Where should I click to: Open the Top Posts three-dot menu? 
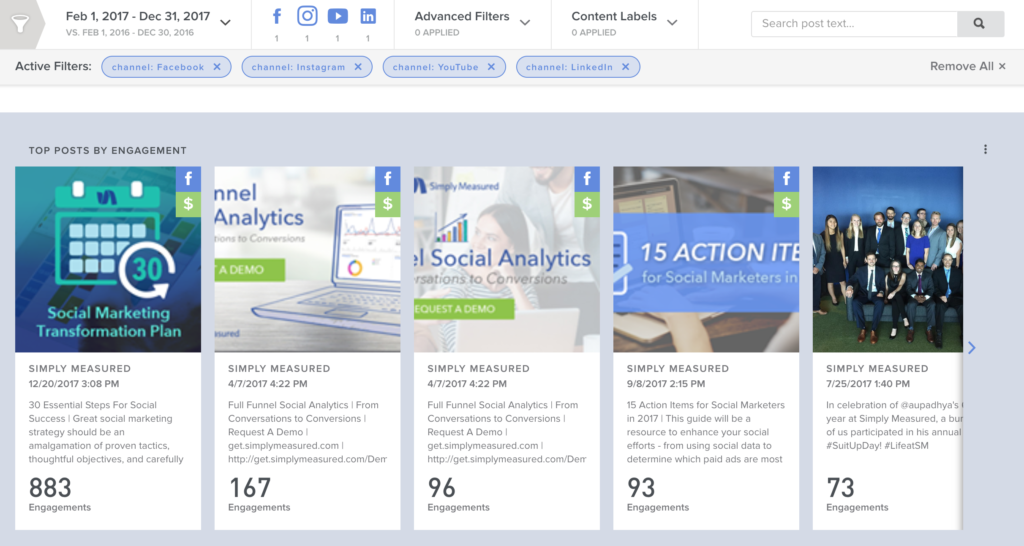tap(985, 150)
